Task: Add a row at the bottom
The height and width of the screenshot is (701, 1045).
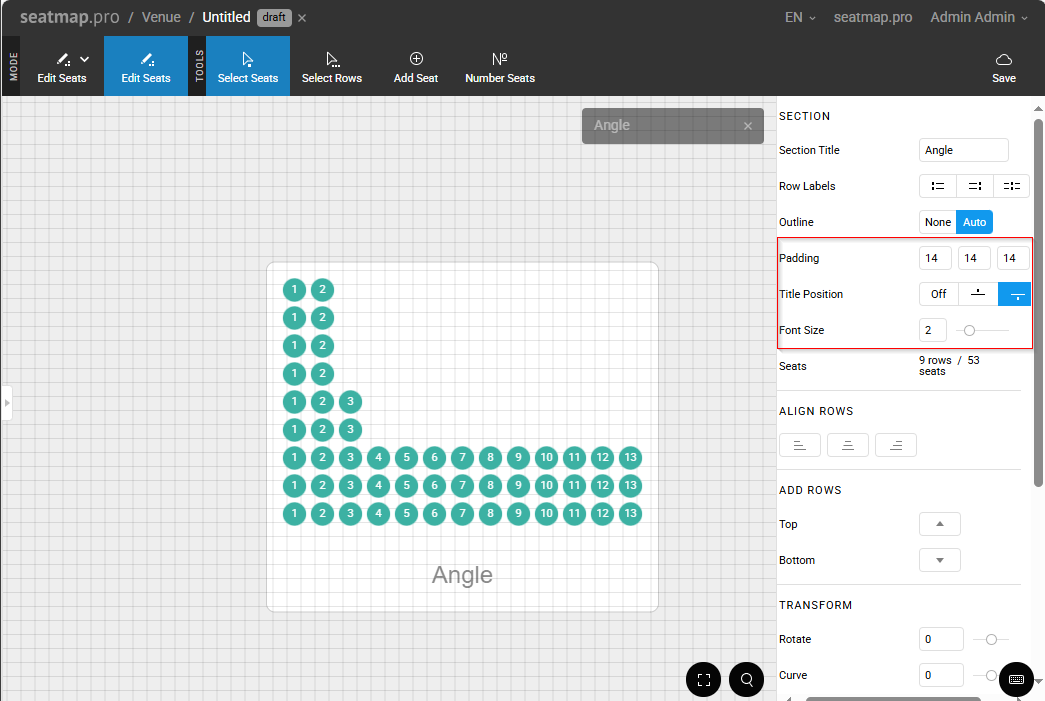Action: [x=939, y=560]
